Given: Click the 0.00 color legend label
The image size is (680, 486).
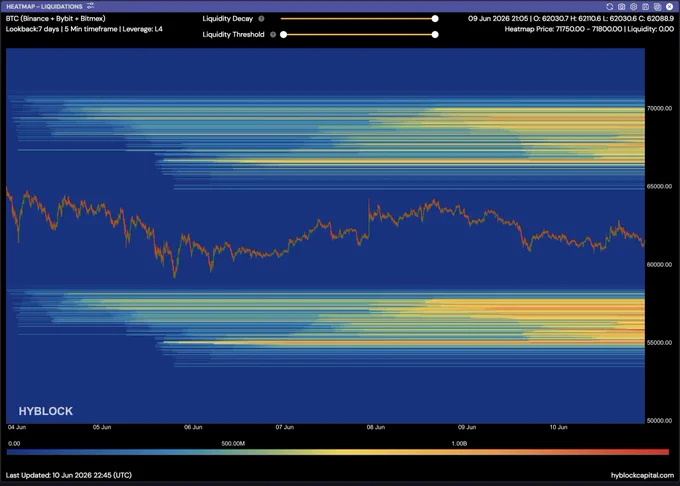Looking at the screenshot, I should tap(14, 444).
